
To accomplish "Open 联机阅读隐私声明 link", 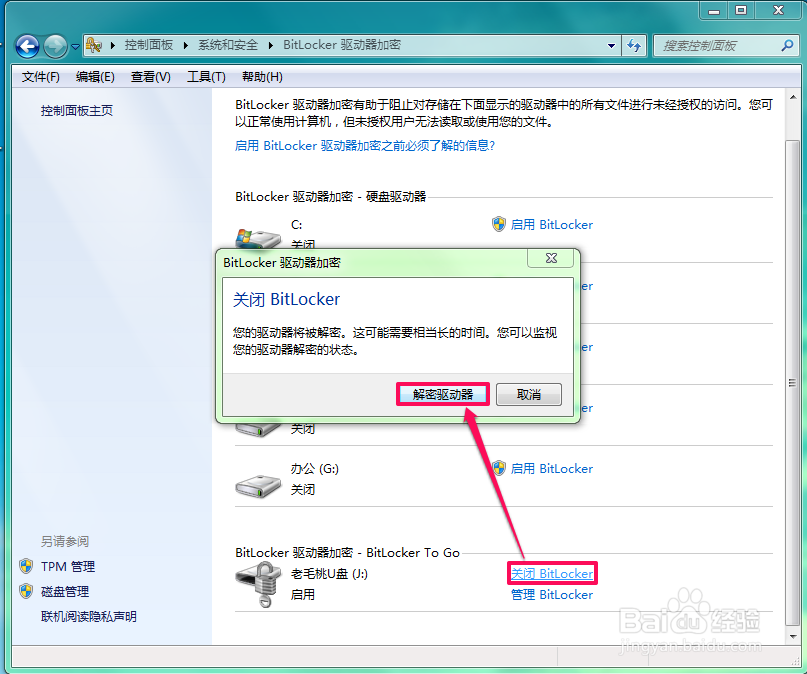I will point(89,616).
